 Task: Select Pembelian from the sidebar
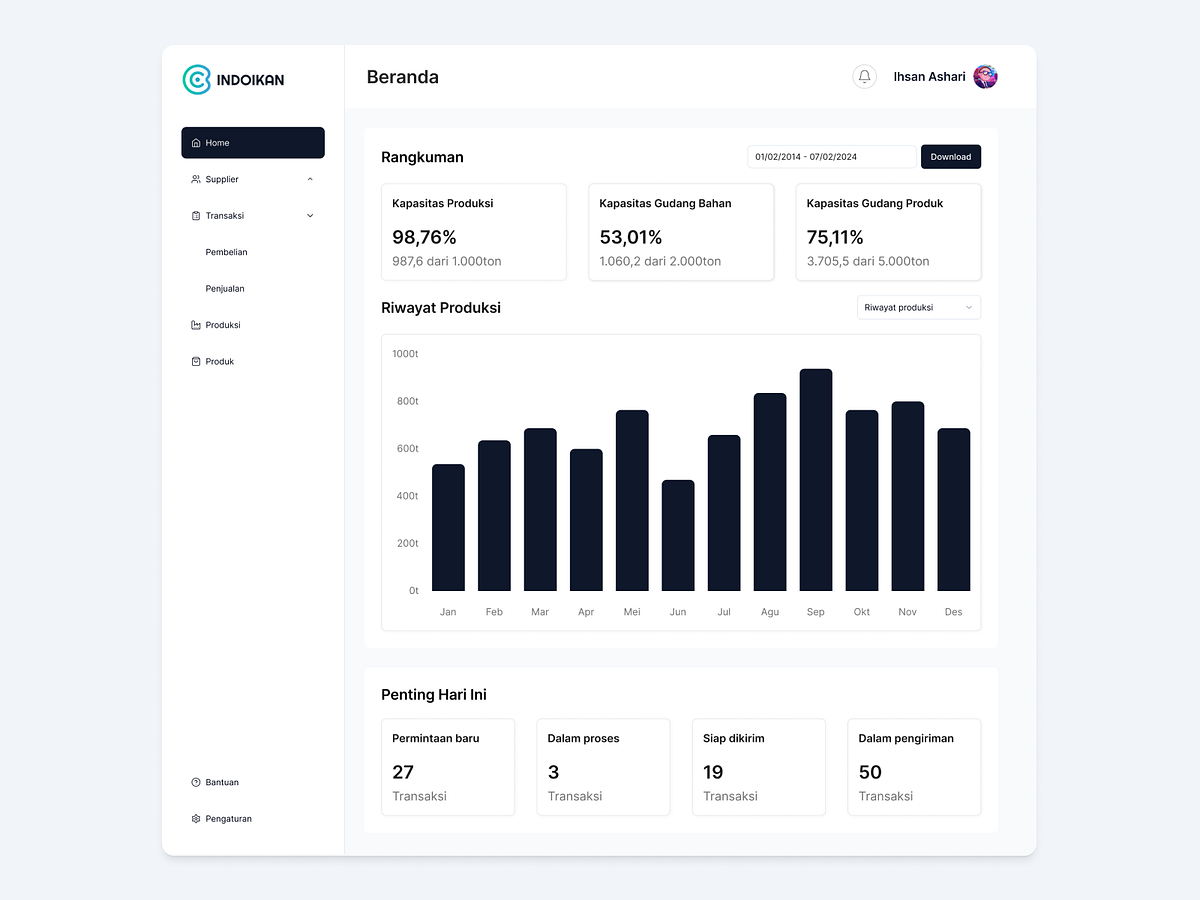226,252
